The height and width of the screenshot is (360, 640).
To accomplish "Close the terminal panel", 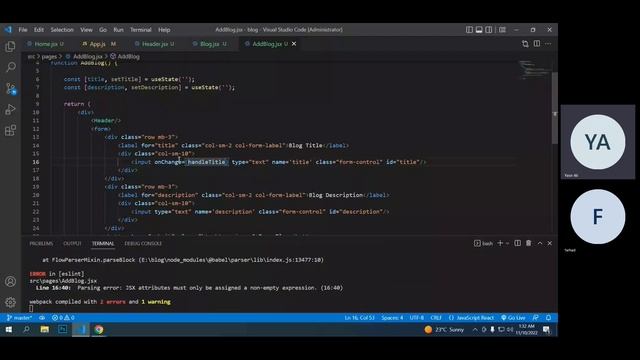I will pyautogui.click(x=550, y=243).
